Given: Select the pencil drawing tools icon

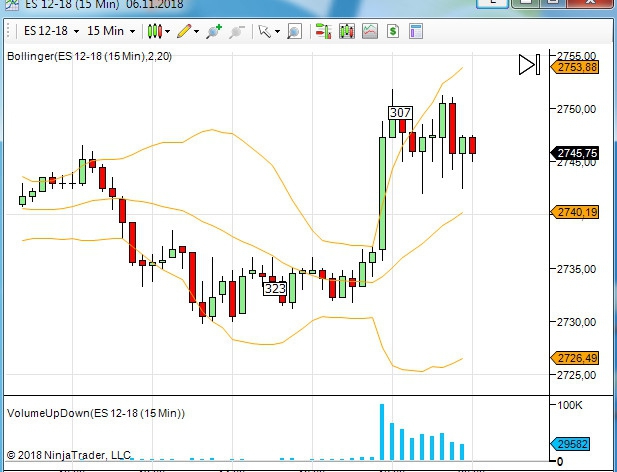Looking at the screenshot, I should click(184, 31).
